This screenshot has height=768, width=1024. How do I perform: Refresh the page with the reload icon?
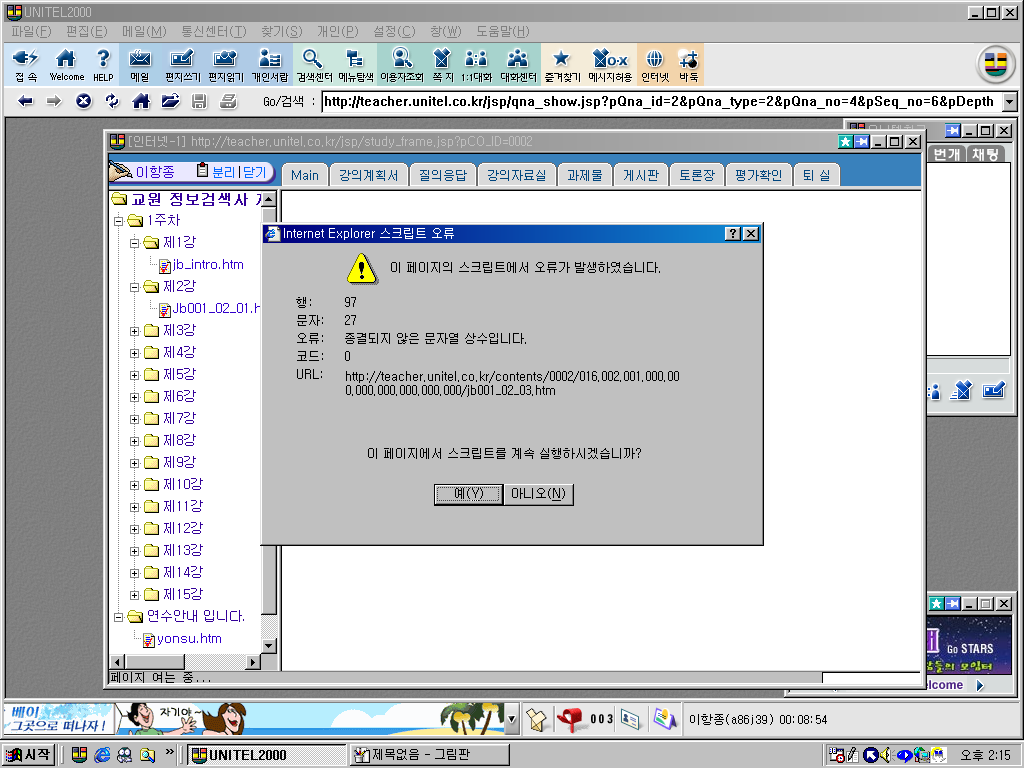(x=112, y=101)
